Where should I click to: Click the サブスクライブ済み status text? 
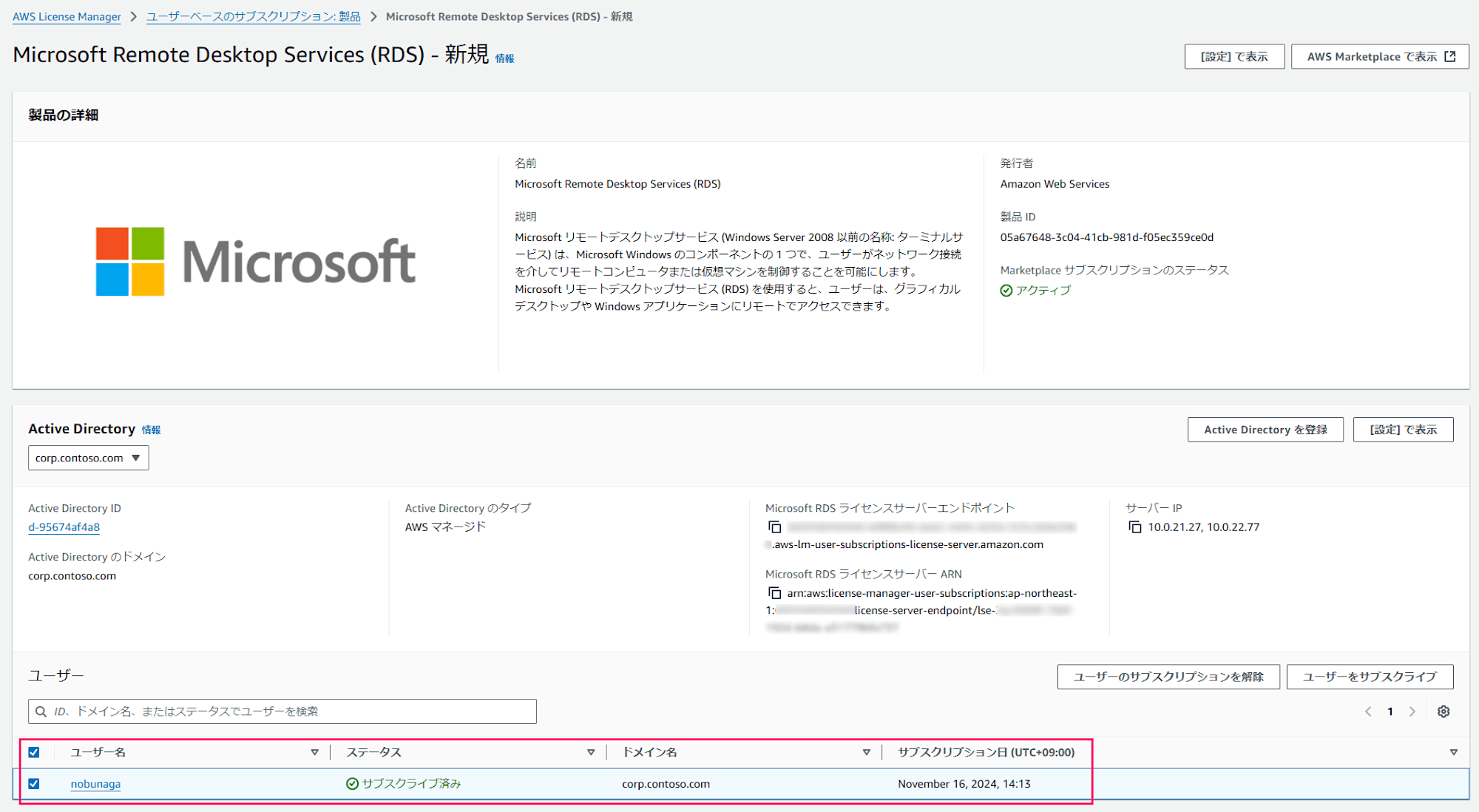(x=411, y=784)
